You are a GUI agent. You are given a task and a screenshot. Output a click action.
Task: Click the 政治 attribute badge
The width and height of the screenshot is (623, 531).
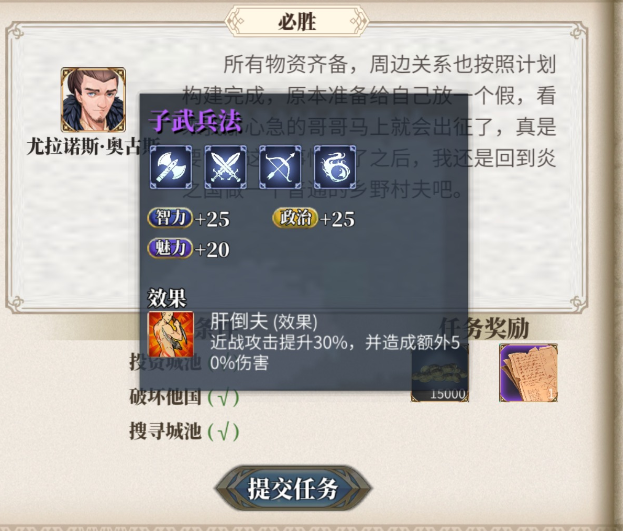click(x=295, y=218)
